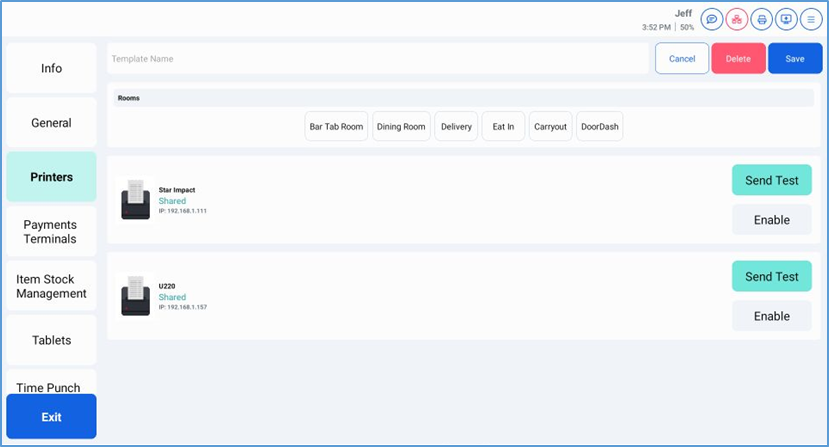Screen dimensions: 829x447
Task: Click the U220 printer image
Action: [135, 295]
